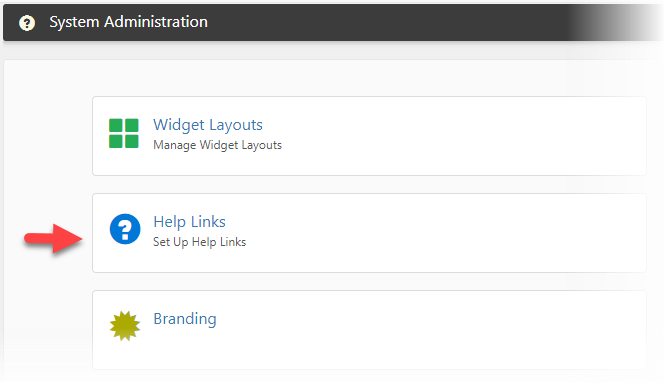
Task: Click the dark header bar's empty middle
Action: pos(382,22)
